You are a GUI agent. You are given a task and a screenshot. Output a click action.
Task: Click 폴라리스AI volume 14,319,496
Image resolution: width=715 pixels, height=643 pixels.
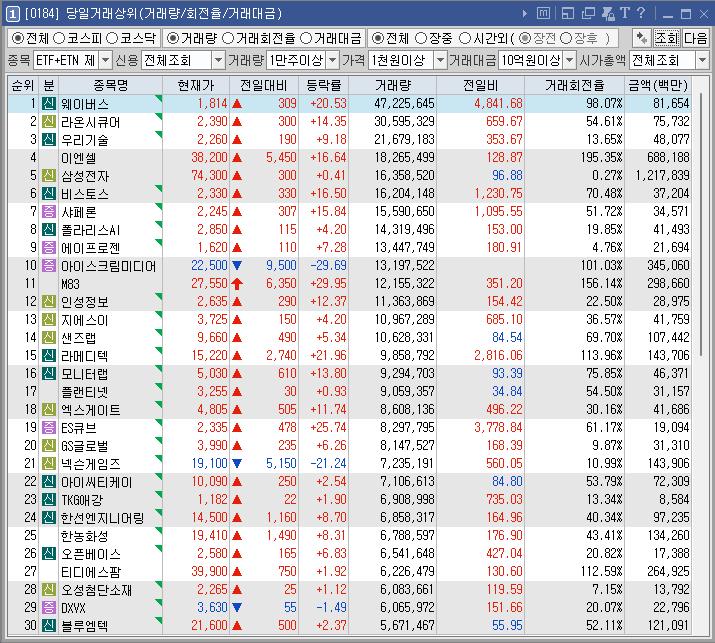pyautogui.click(x=404, y=229)
